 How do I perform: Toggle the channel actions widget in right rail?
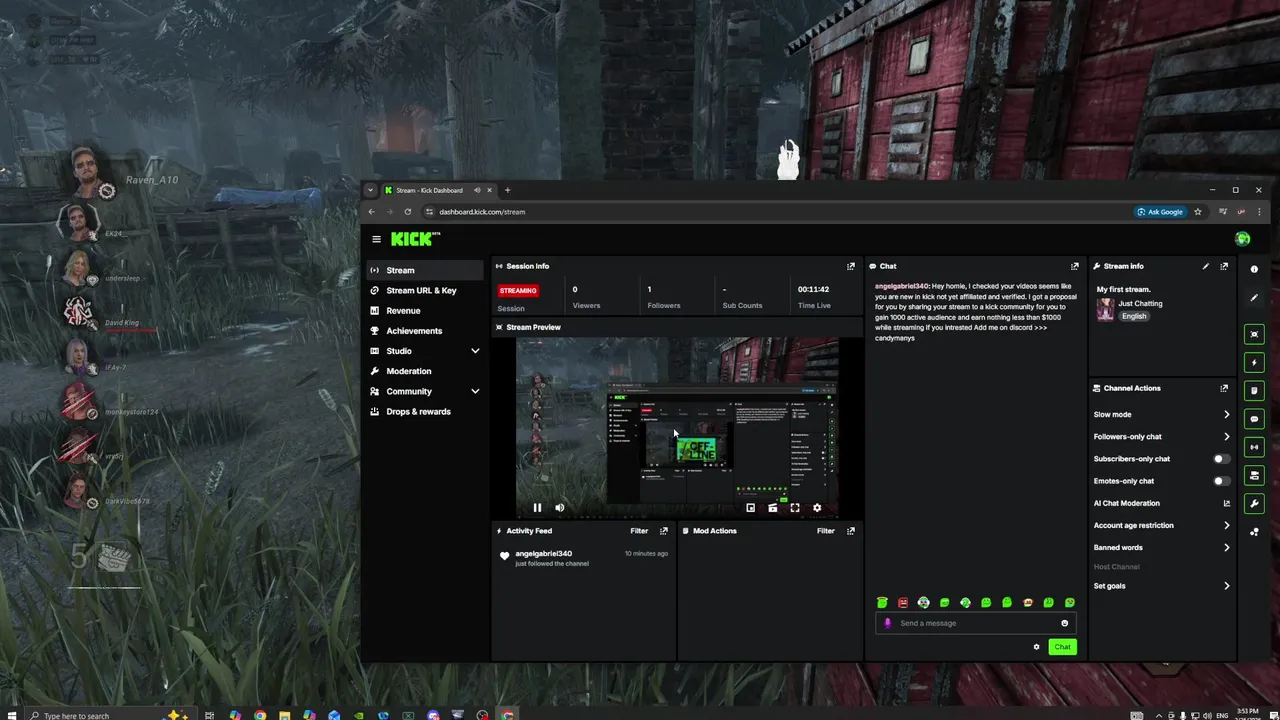1254,475
